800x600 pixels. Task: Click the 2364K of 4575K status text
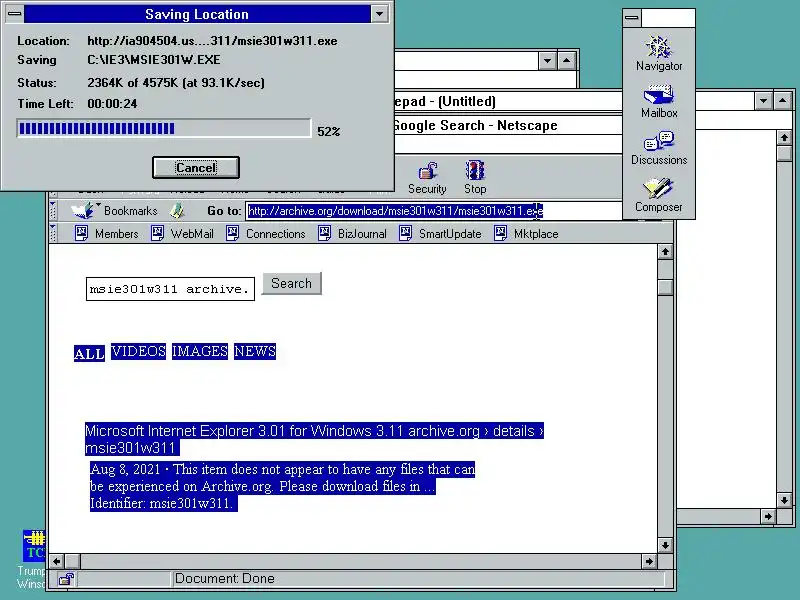tap(176, 83)
